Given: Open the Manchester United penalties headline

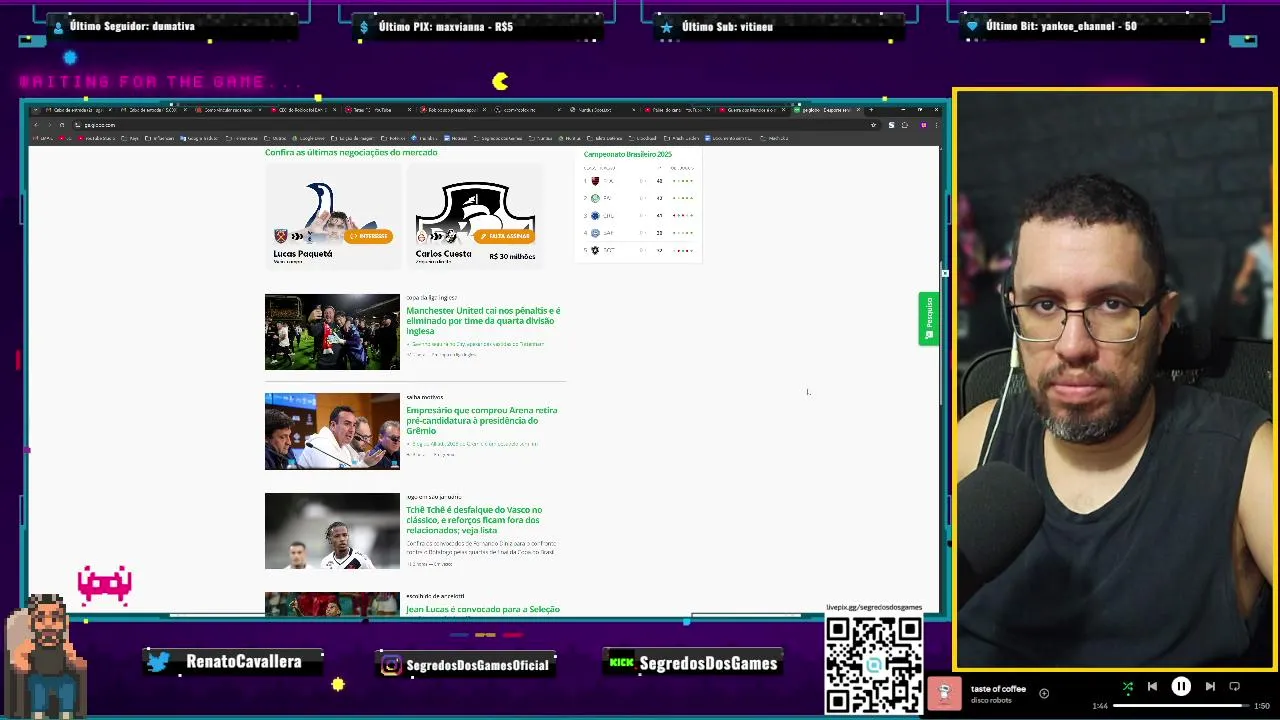Looking at the screenshot, I should click(483, 320).
